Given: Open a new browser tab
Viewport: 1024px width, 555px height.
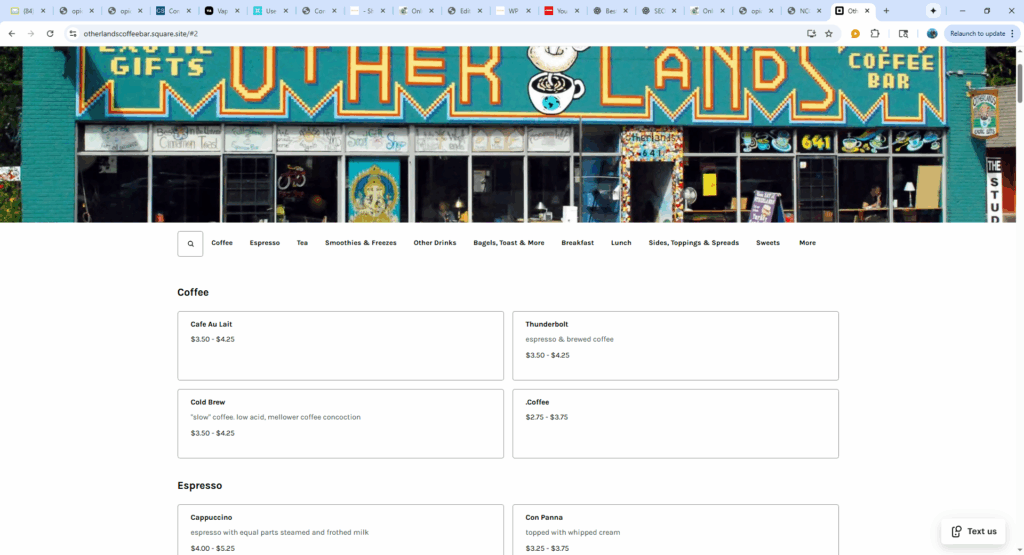Looking at the screenshot, I should (x=886, y=10).
